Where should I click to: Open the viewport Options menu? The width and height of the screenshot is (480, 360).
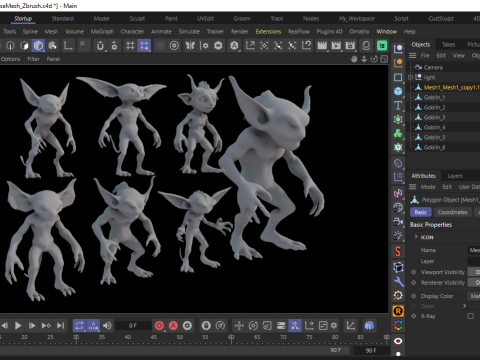pos(10,59)
